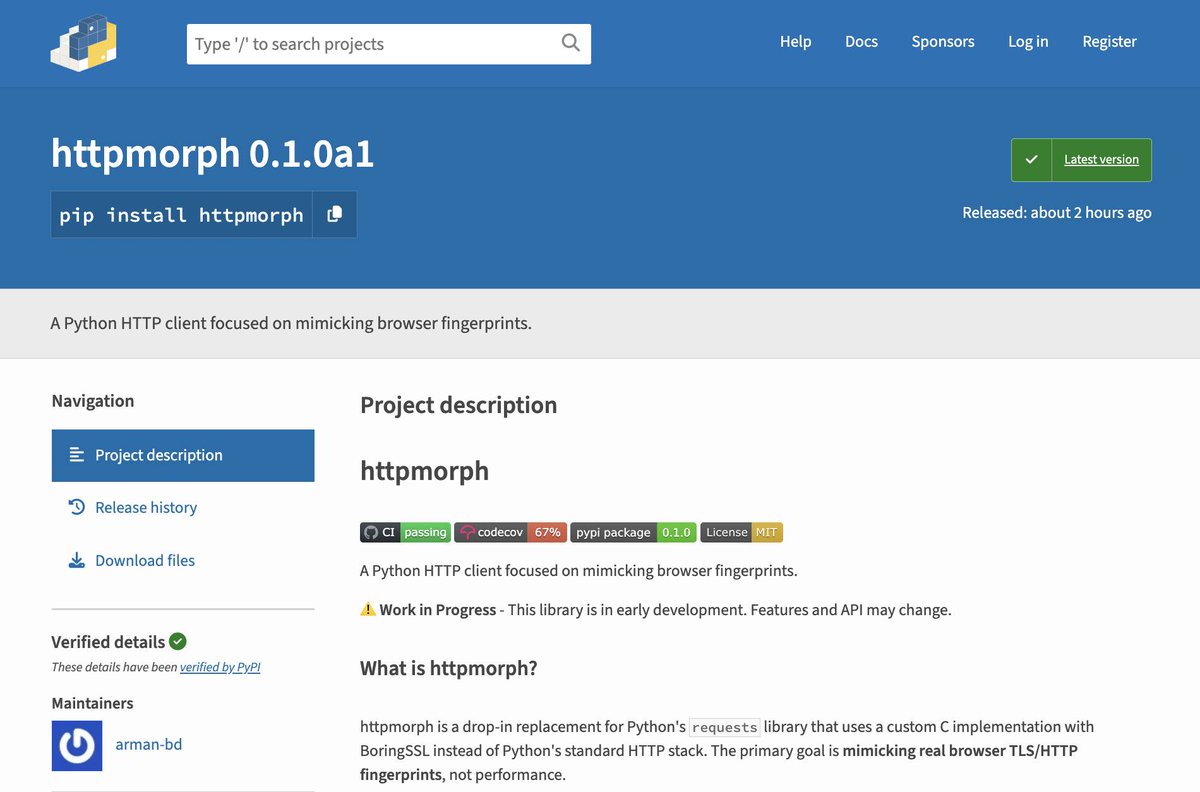Click the Navigation sidebar heading

click(93, 401)
